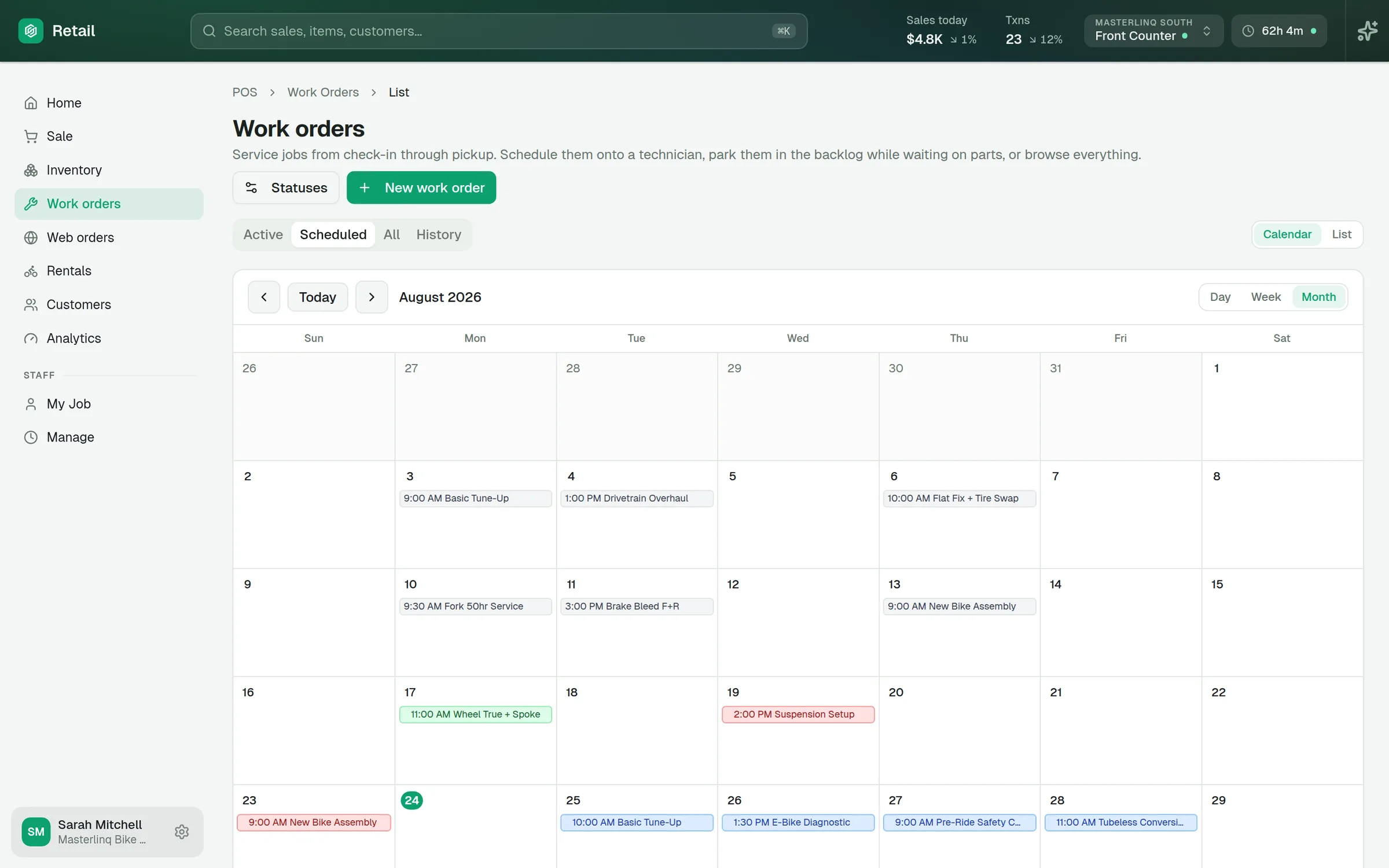Open user settings gear icon

182,832
